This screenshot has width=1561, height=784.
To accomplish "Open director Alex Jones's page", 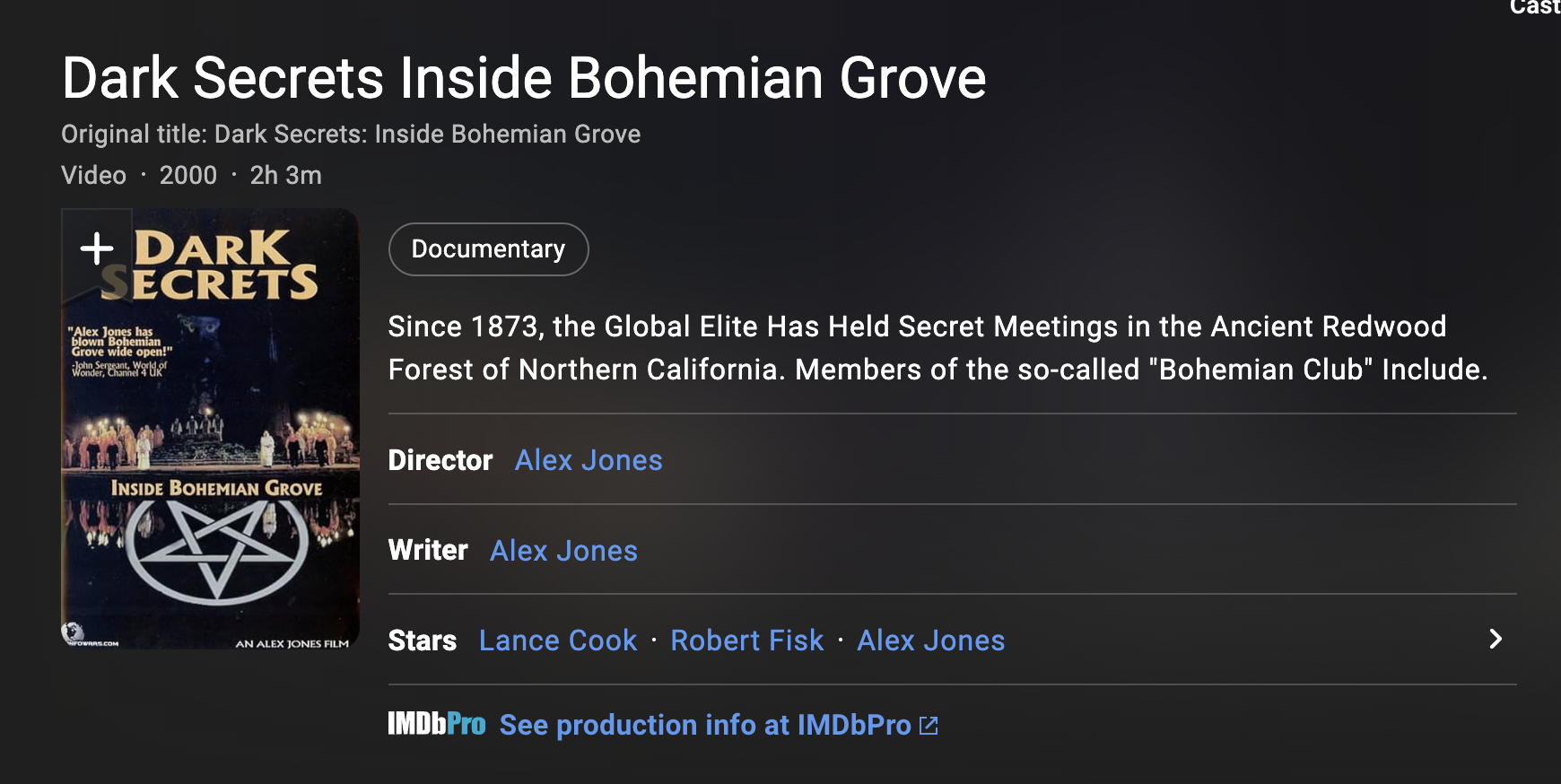I will click(589, 460).
